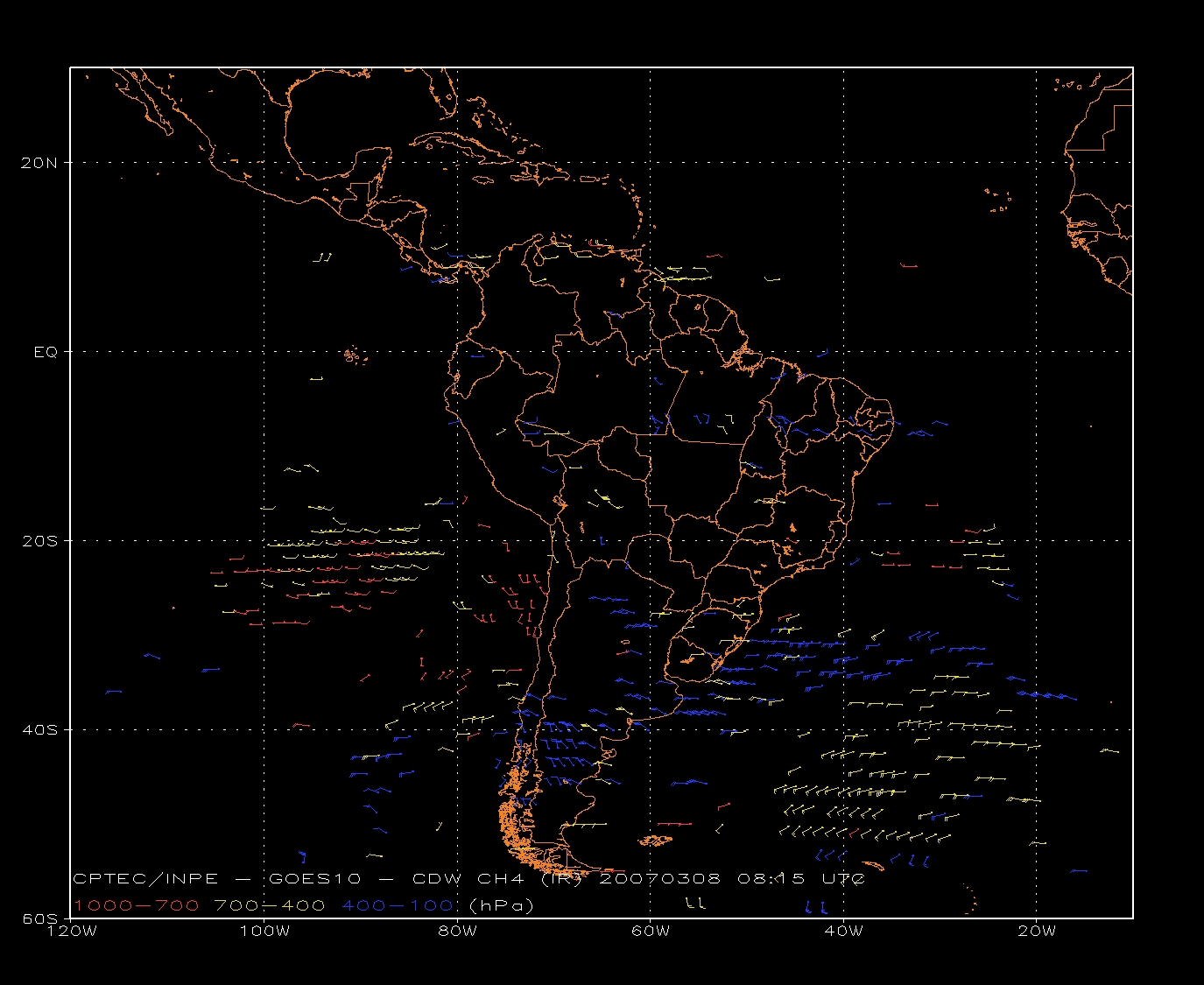The image size is (1204, 985).
Task: Click the 20W longitude label
Action: 1037,931
